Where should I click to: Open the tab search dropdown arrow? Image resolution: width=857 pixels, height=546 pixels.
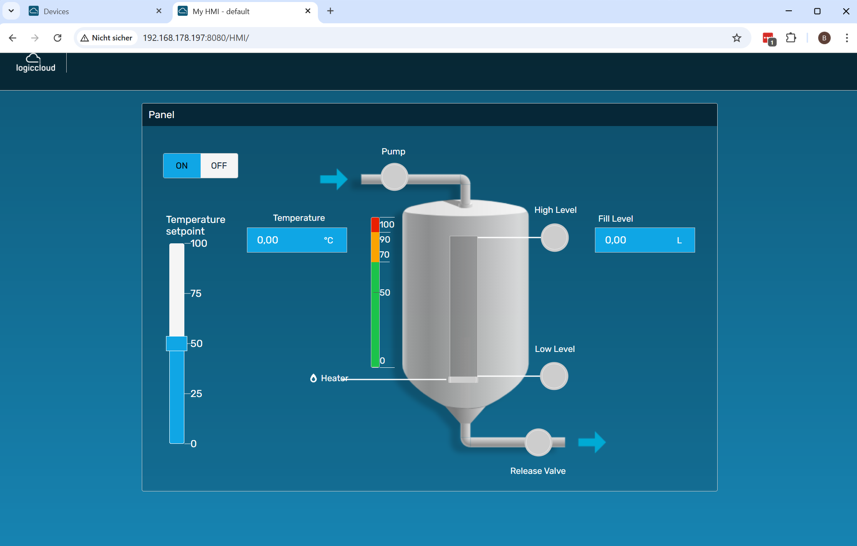[11, 11]
